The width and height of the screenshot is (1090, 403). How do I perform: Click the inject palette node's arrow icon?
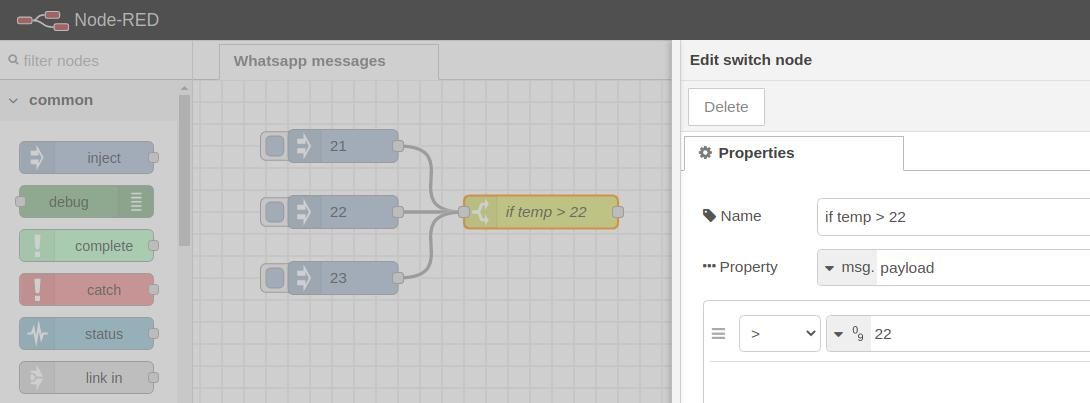point(37,158)
